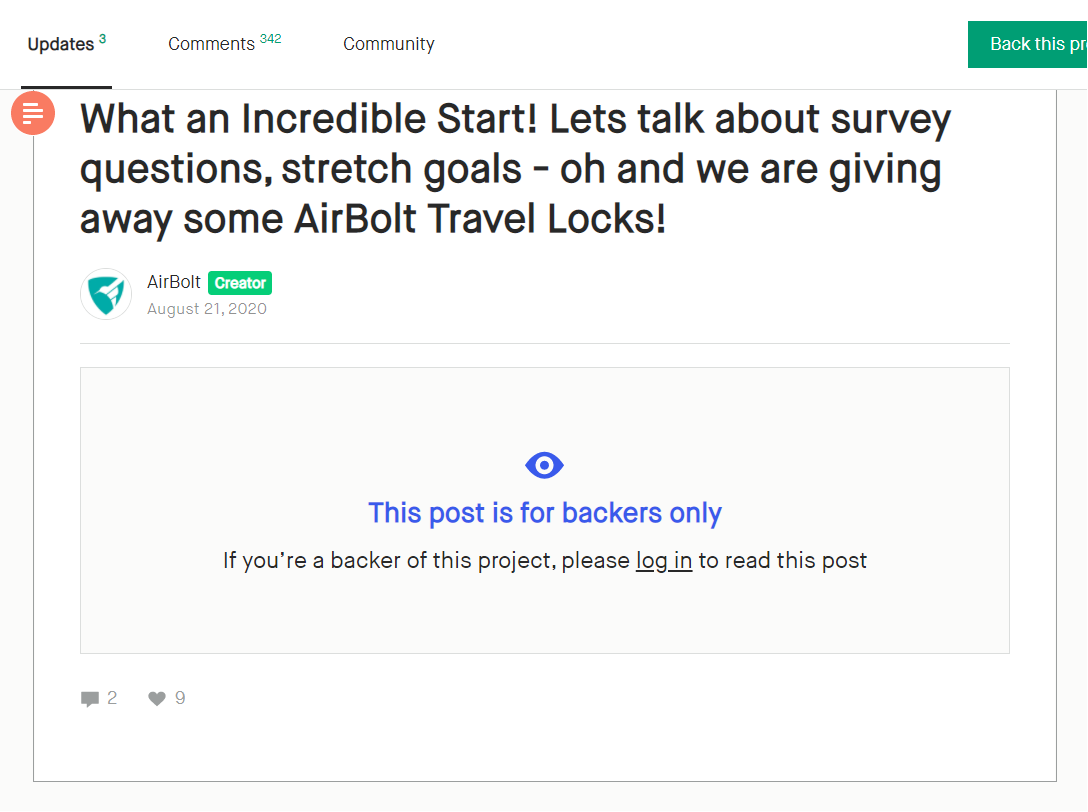Screen dimensions: 1088x812
Task: Follow the log in link
Action: (664, 560)
